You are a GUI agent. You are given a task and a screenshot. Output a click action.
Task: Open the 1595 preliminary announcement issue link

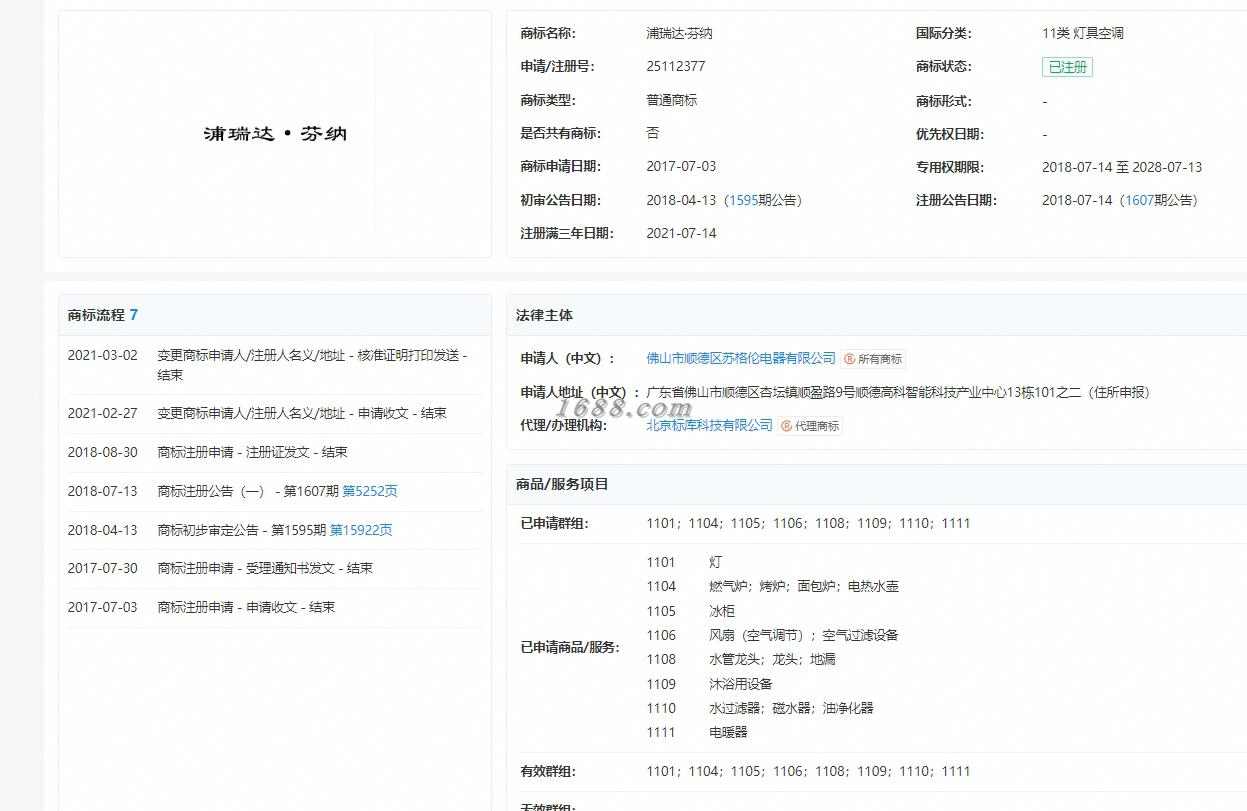coord(743,200)
